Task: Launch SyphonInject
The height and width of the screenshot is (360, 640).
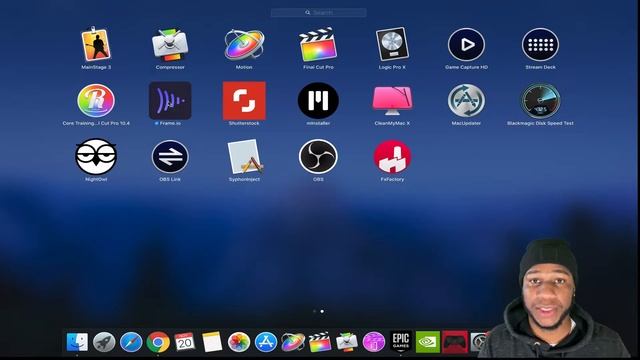Action: pos(244,157)
